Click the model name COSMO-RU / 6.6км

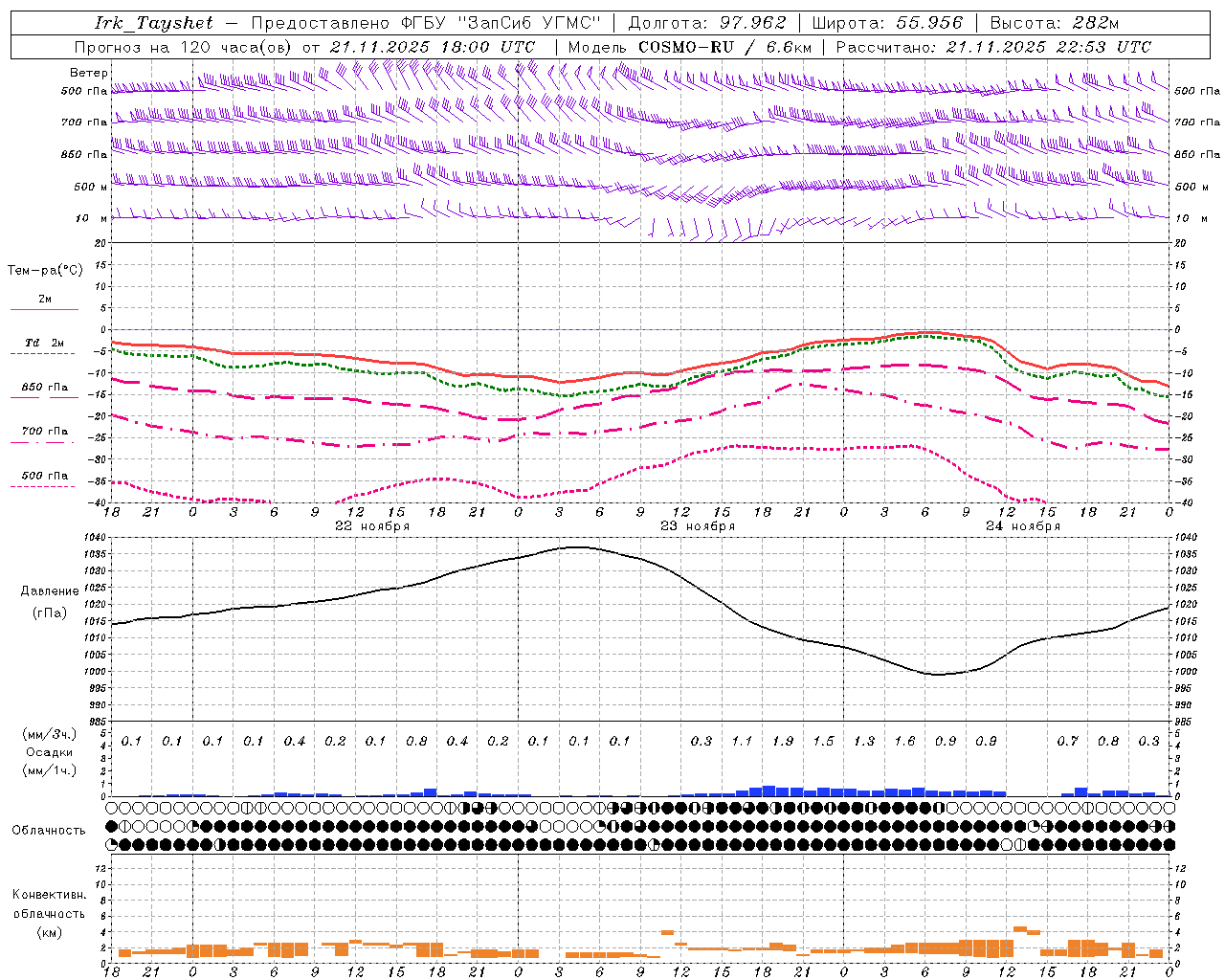[725, 47]
